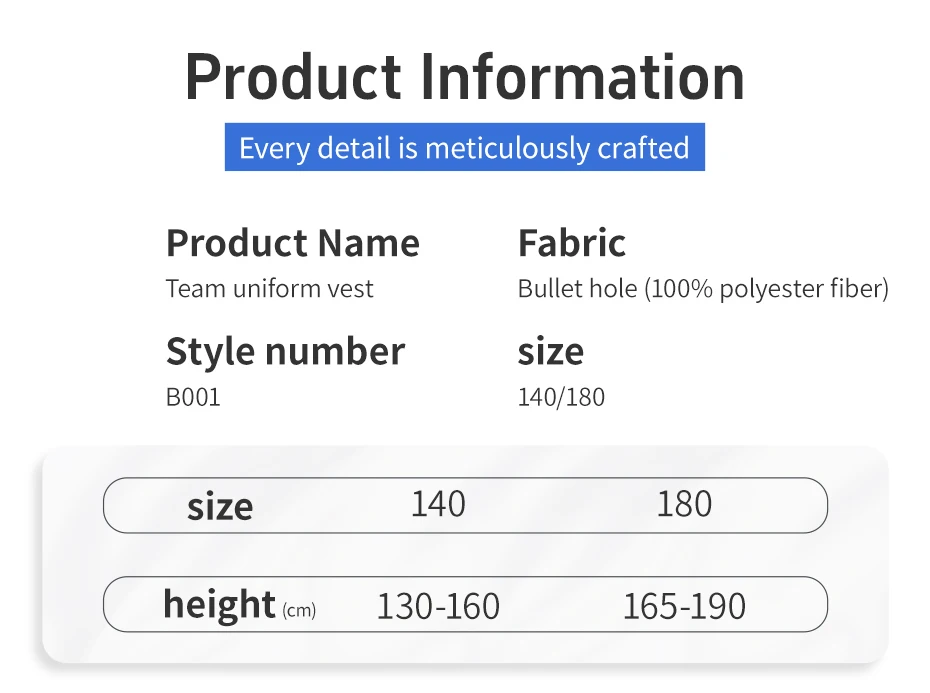This screenshot has height=693, width=930.
Task: Click the Fabric heading
Action: (x=572, y=243)
